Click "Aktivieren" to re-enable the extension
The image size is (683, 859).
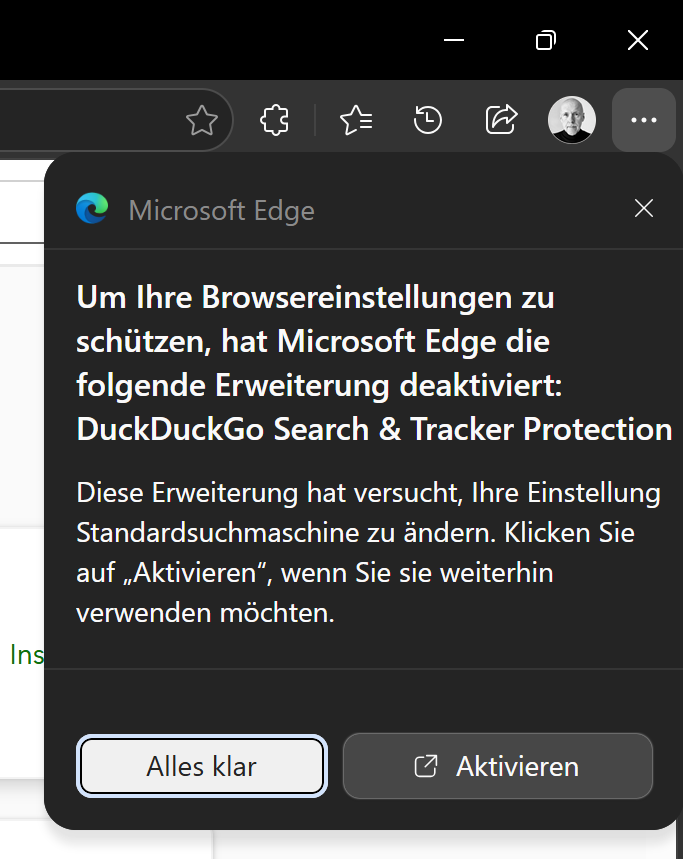click(x=498, y=767)
